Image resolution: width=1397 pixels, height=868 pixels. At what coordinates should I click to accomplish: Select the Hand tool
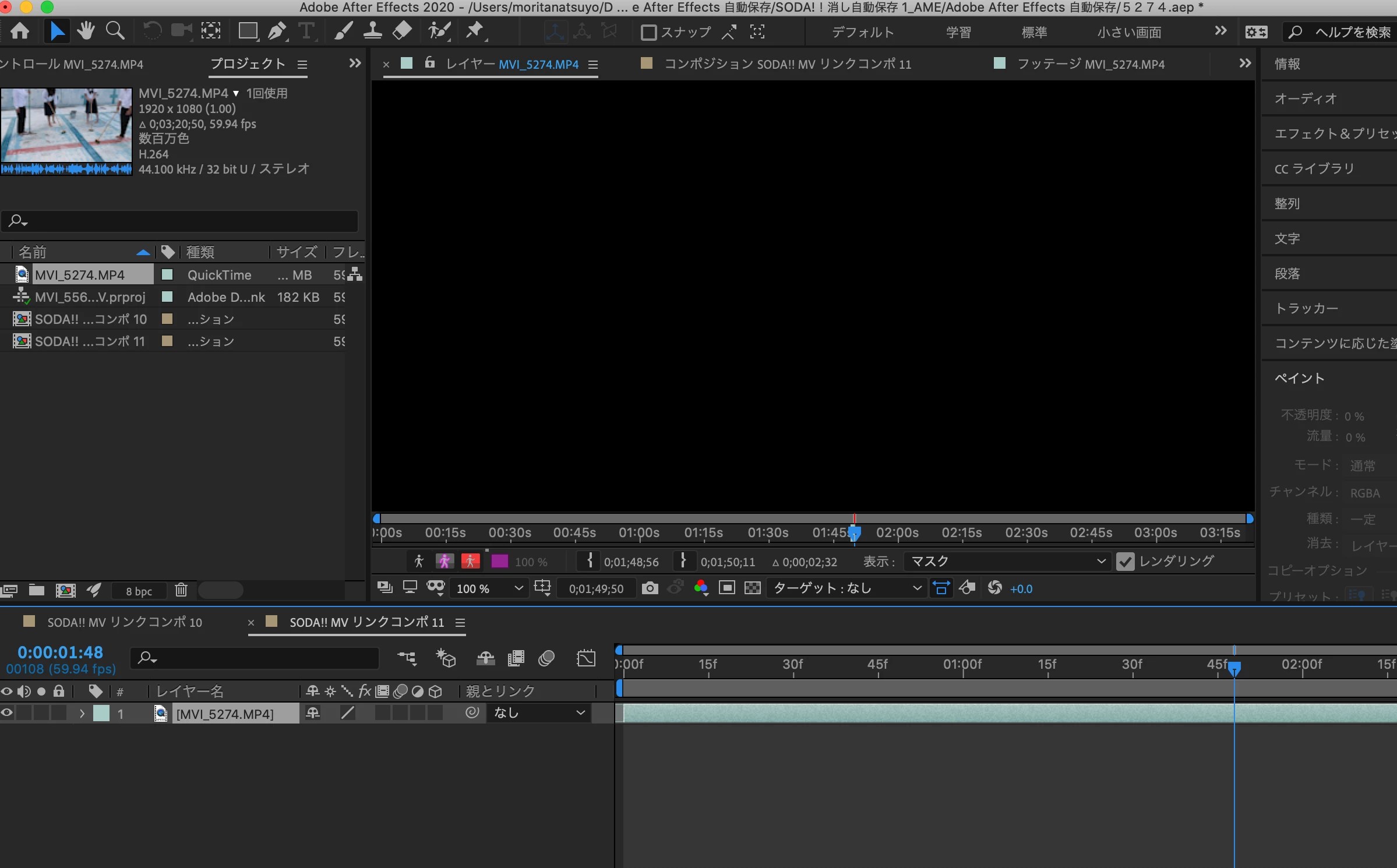point(86,31)
